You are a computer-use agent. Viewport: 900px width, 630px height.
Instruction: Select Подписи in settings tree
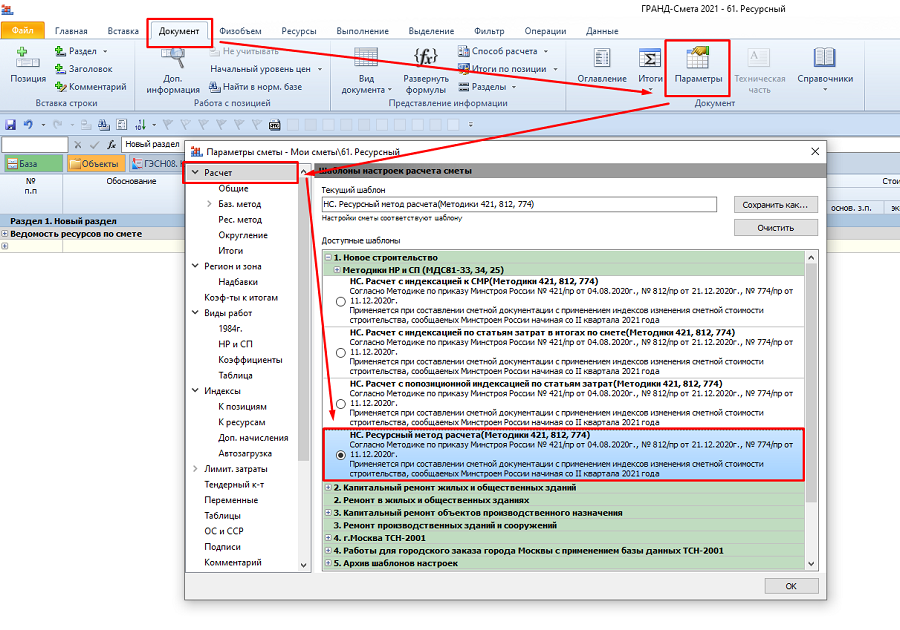222,547
